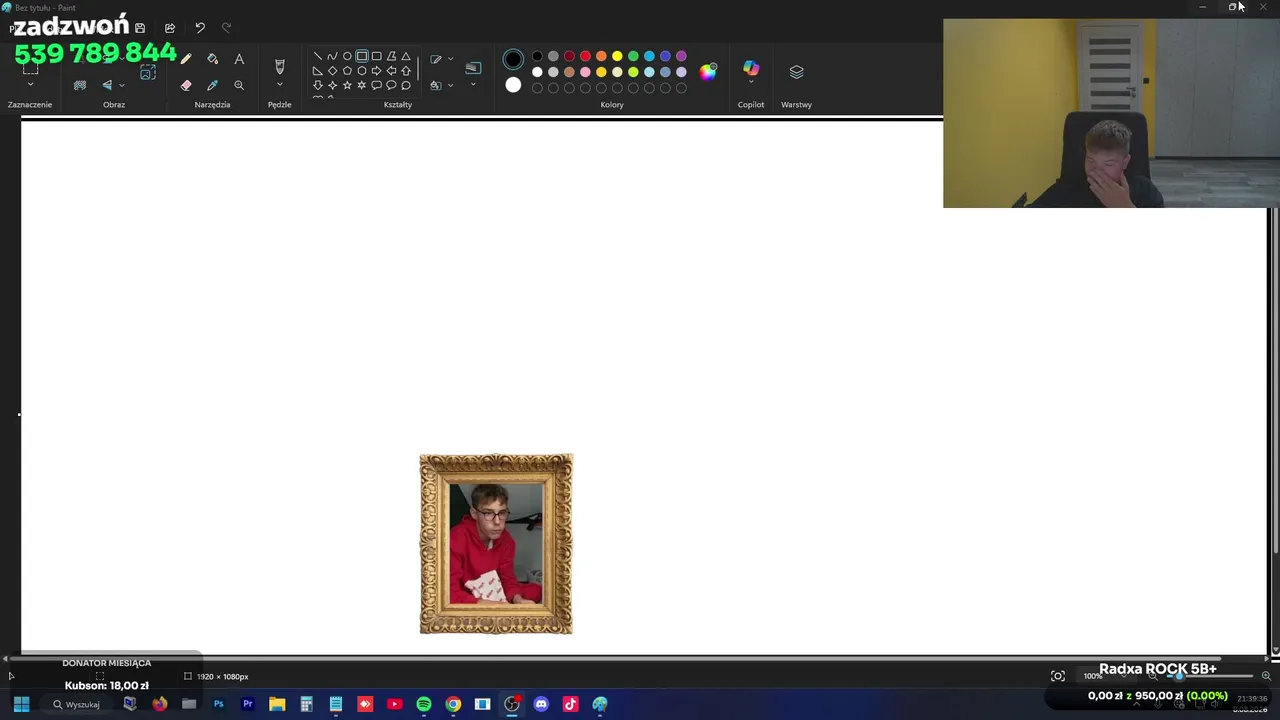The image size is (1280, 720).
Task: Open the Windows Start menu
Action: coord(21,704)
